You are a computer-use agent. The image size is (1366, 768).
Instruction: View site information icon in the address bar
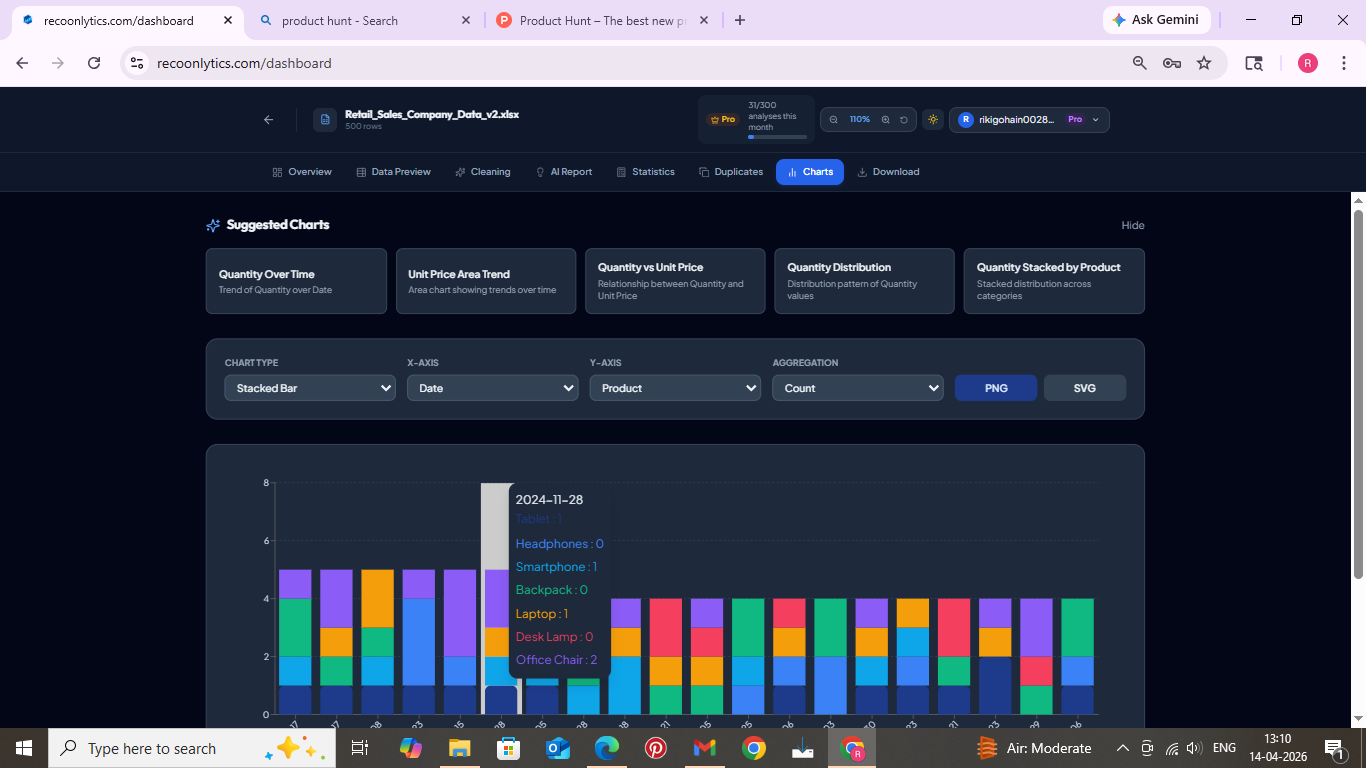pos(138,63)
